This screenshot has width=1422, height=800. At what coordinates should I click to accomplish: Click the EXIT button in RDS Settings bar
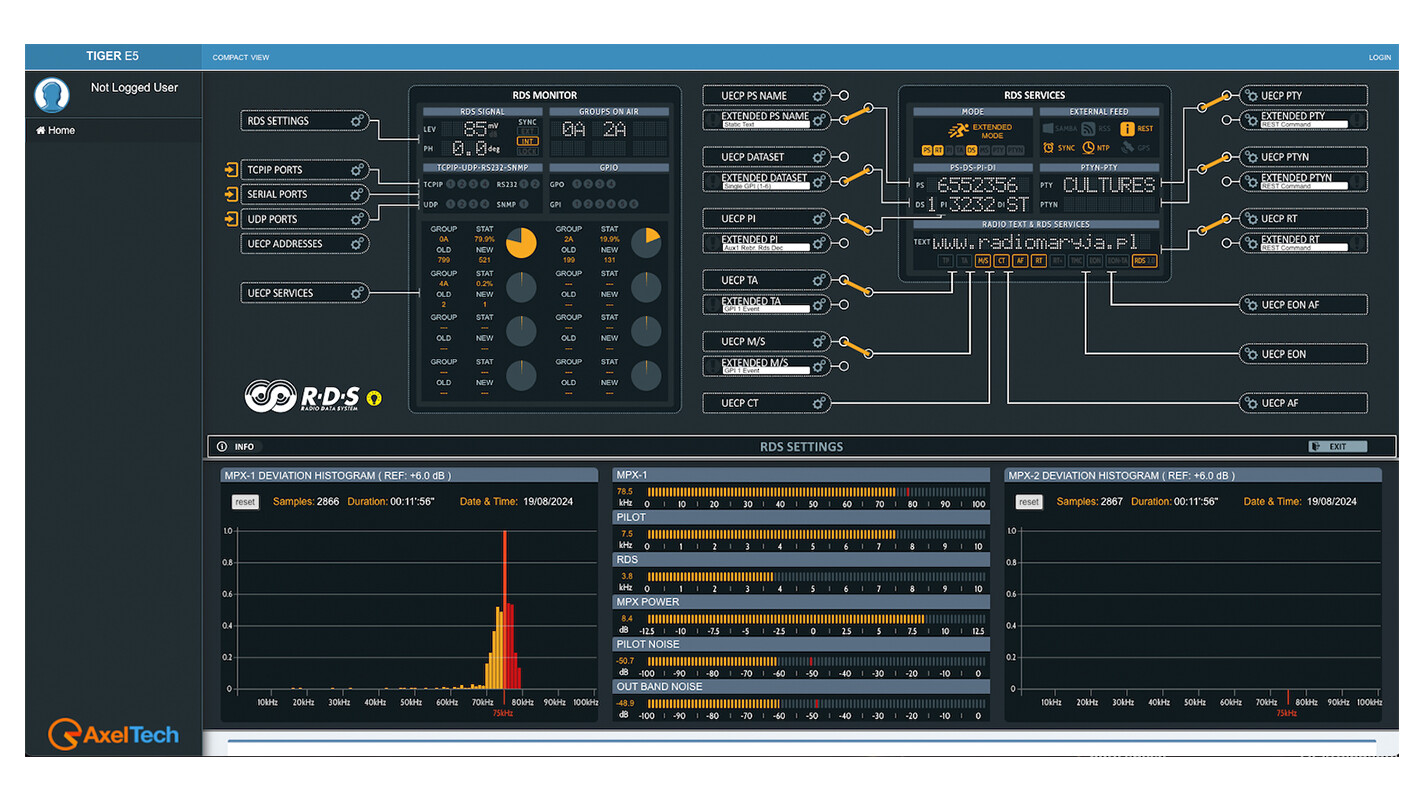click(1336, 447)
